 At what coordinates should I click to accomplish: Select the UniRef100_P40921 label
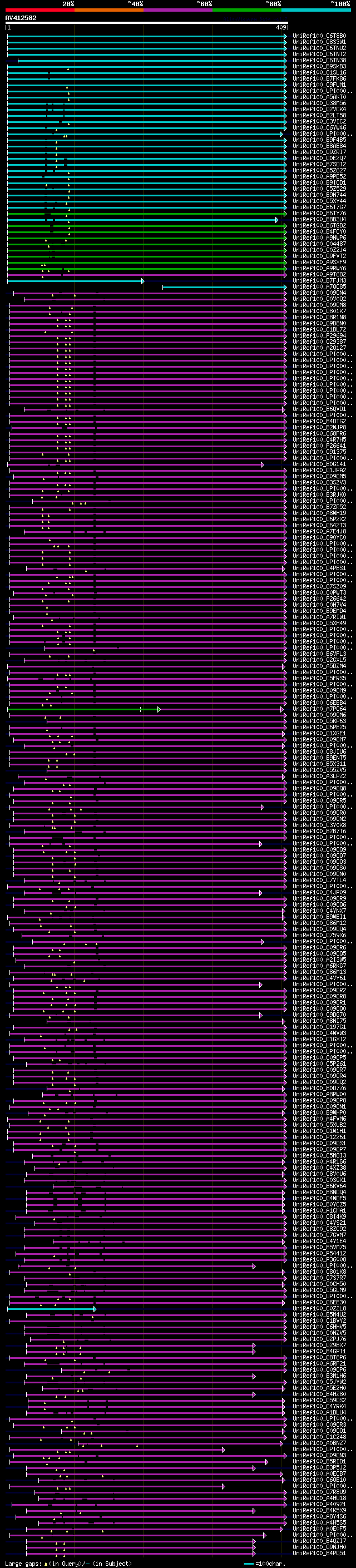pos(319,1505)
